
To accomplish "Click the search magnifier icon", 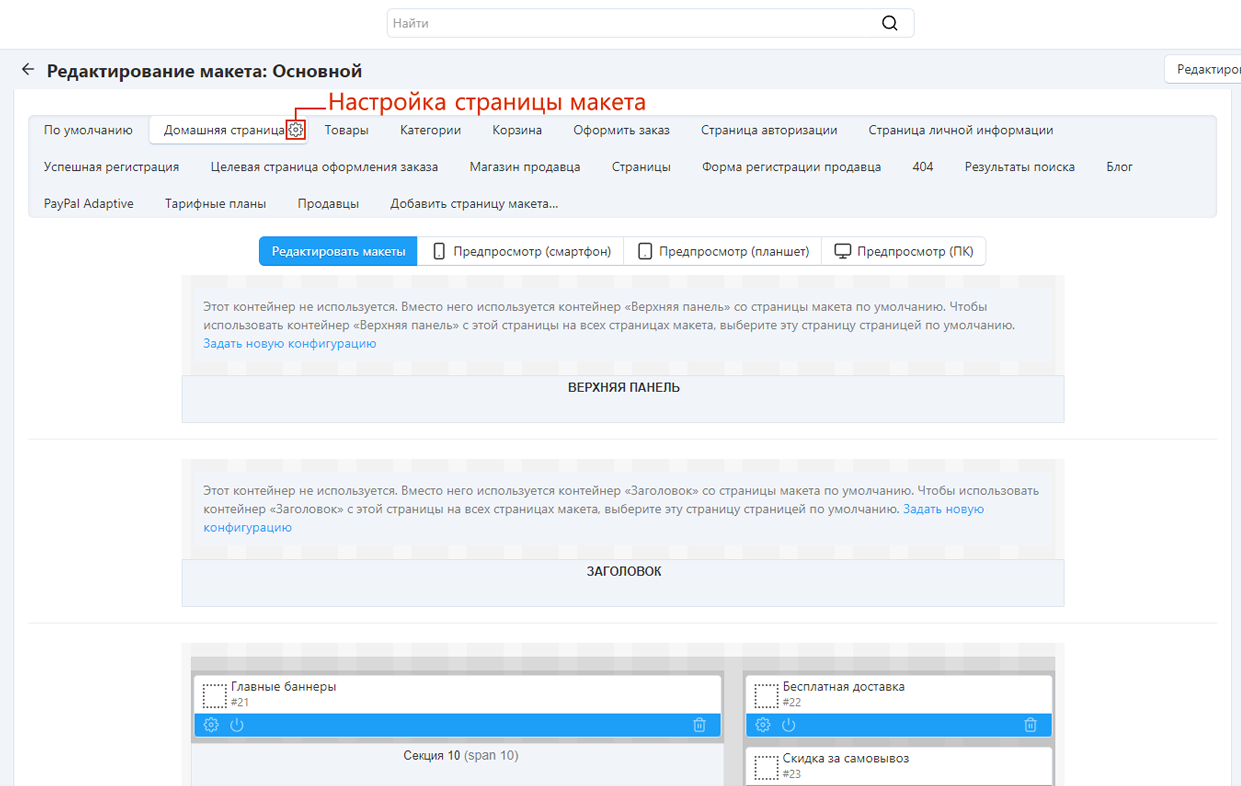I will coord(889,23).
